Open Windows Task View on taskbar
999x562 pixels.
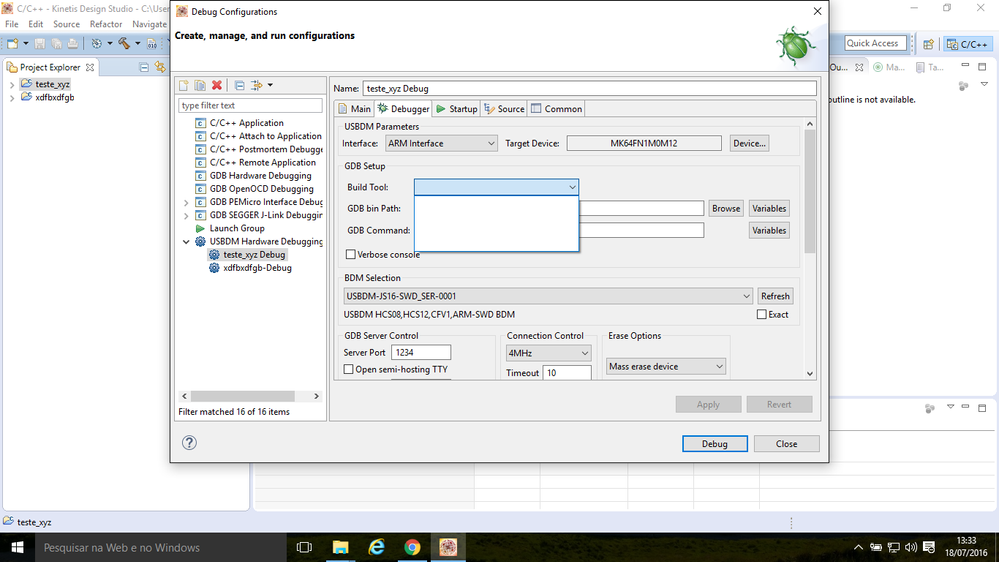pos(305,547)
